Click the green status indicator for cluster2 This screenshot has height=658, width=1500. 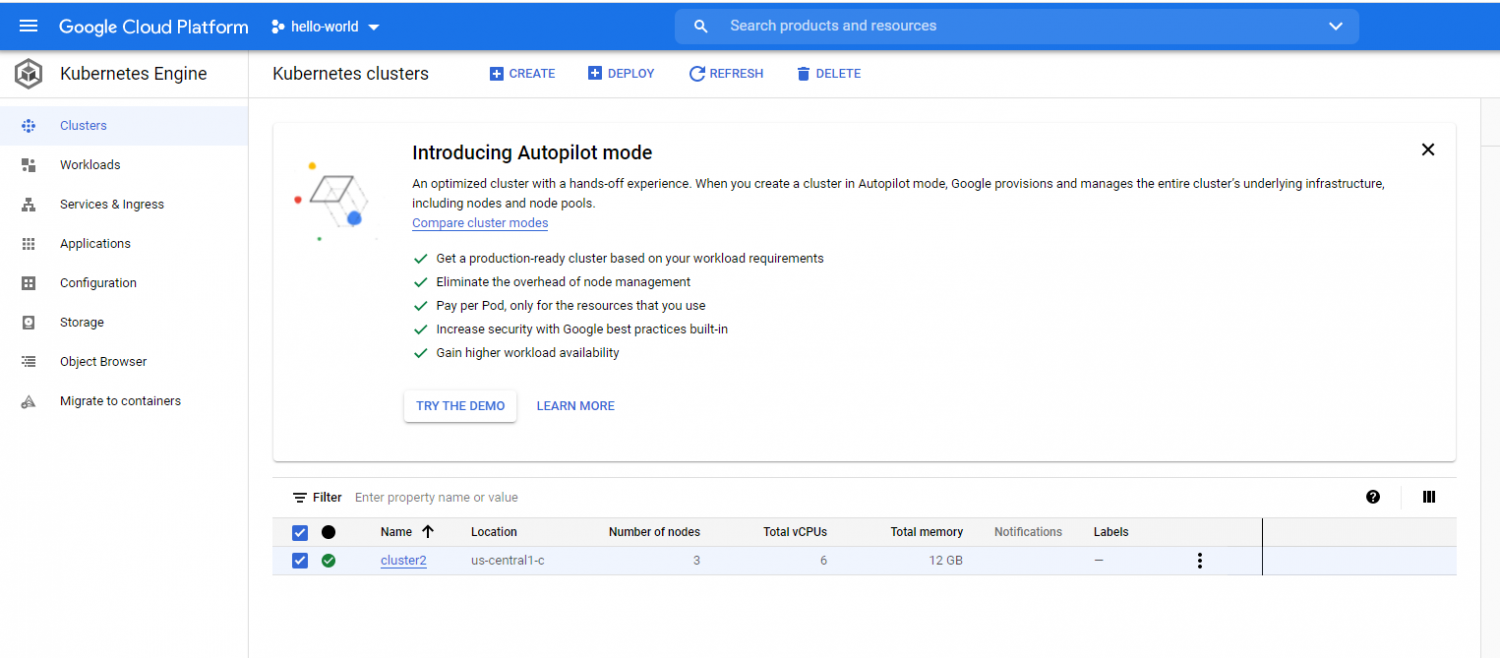328,560
